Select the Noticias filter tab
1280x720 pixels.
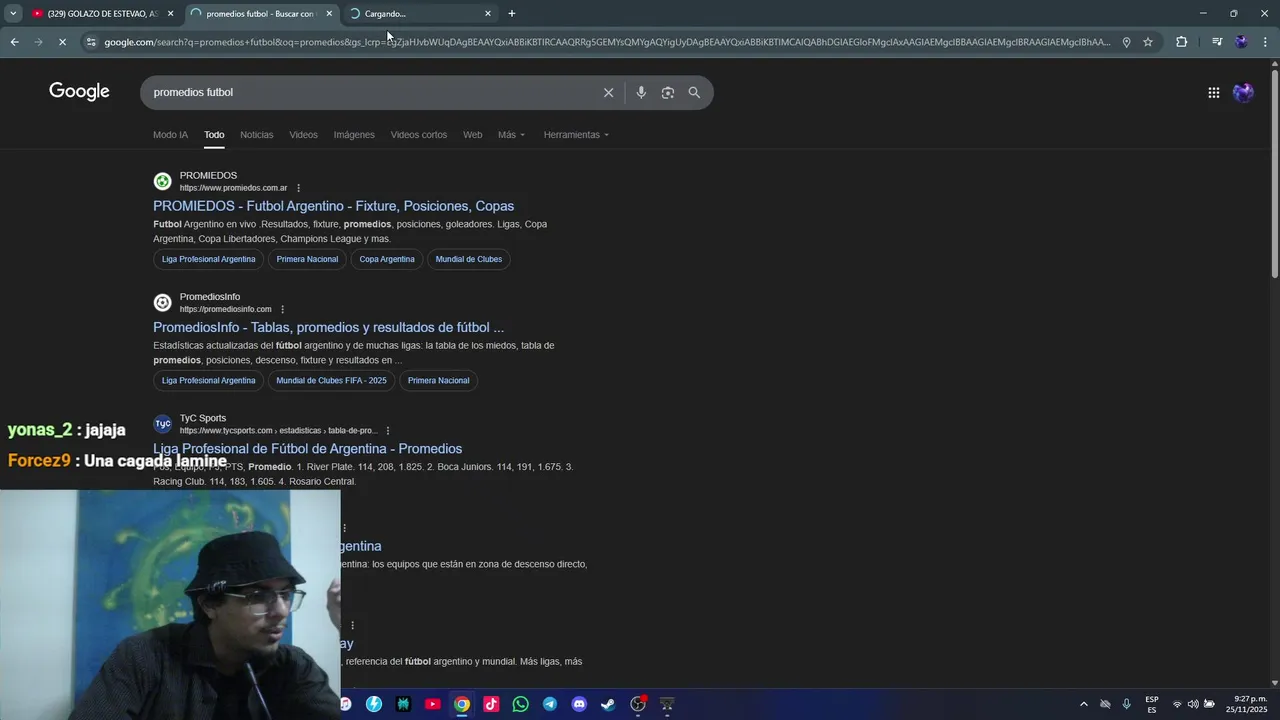(x=256, y=135)
